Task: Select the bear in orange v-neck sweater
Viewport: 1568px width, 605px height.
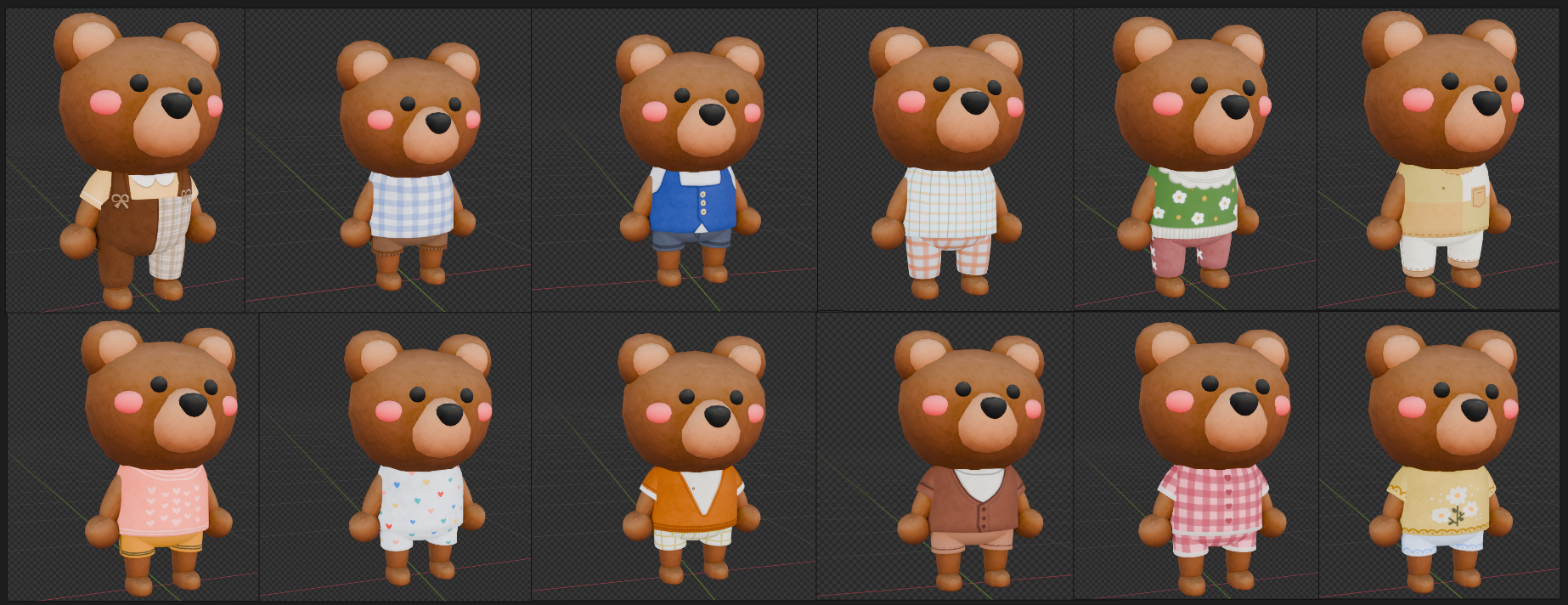Action: pyautogui.click(x=691, y=459)
